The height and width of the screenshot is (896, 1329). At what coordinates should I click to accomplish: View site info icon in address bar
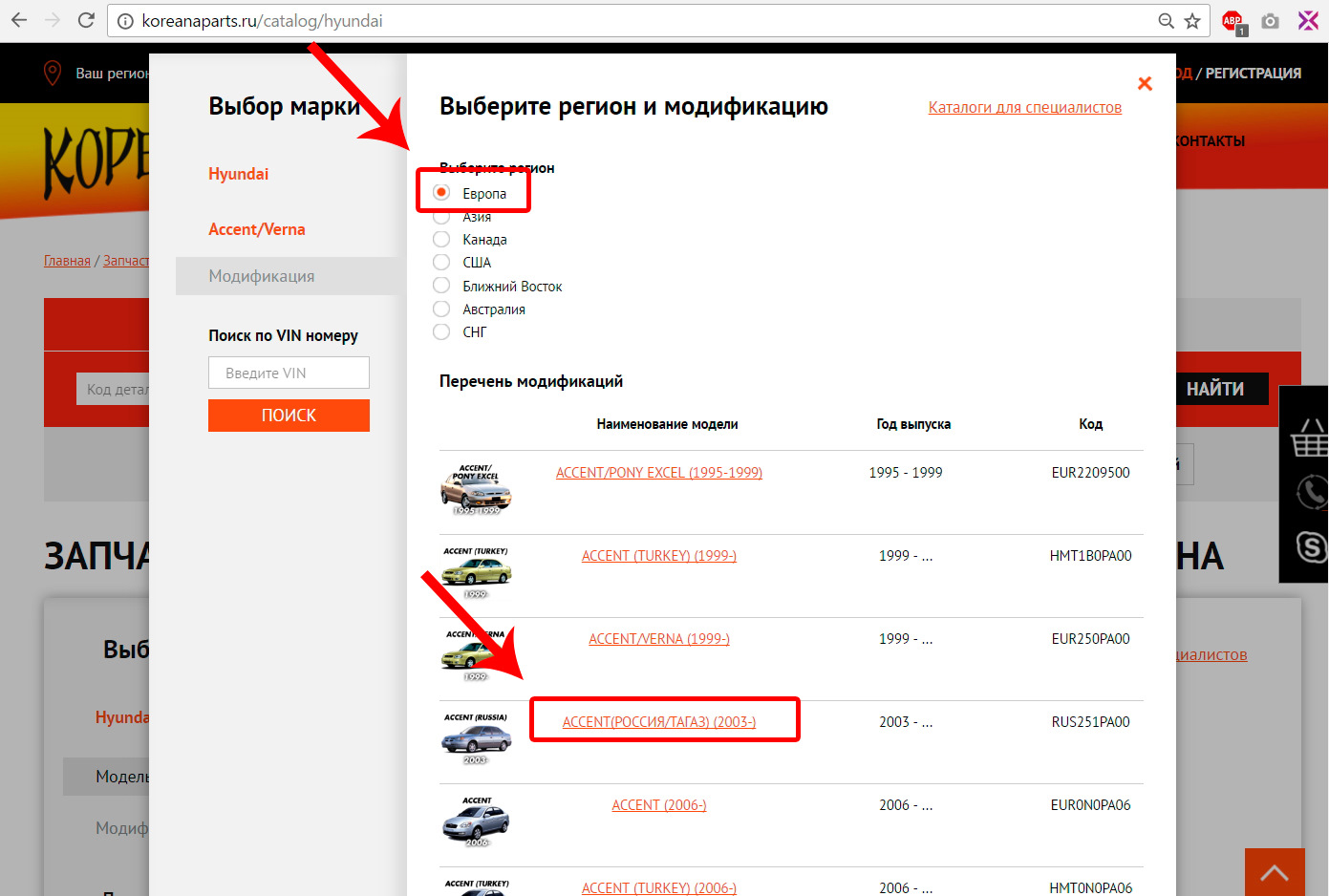pos(125,21)
